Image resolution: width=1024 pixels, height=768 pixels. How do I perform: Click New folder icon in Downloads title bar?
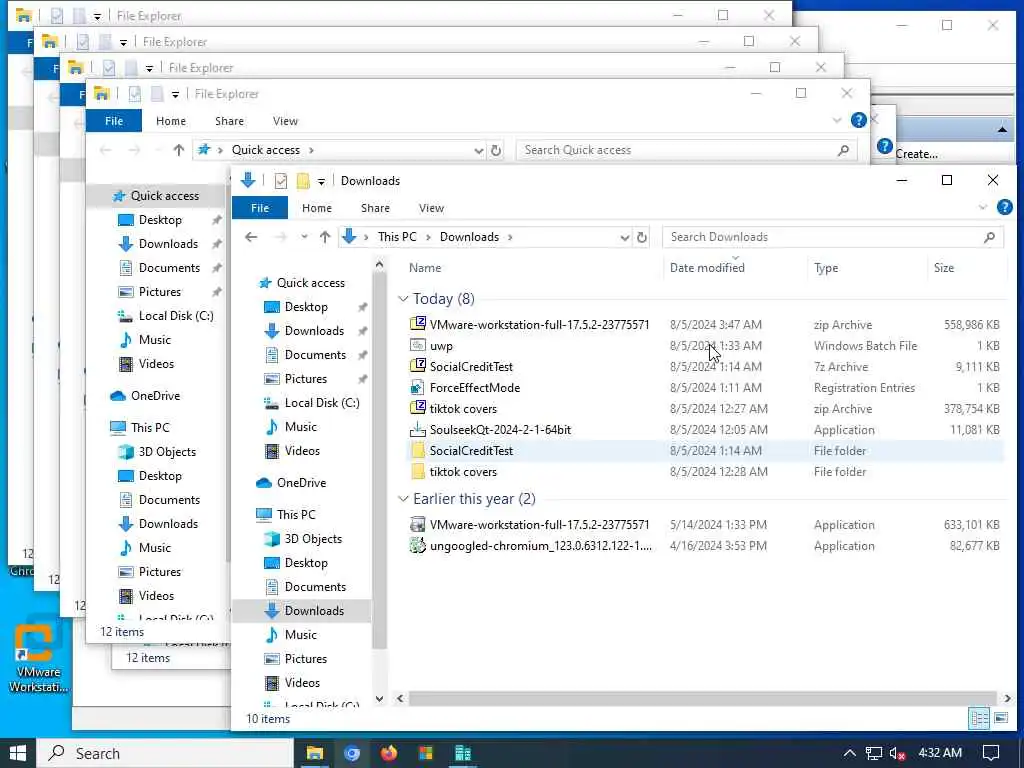click(303, 181)
